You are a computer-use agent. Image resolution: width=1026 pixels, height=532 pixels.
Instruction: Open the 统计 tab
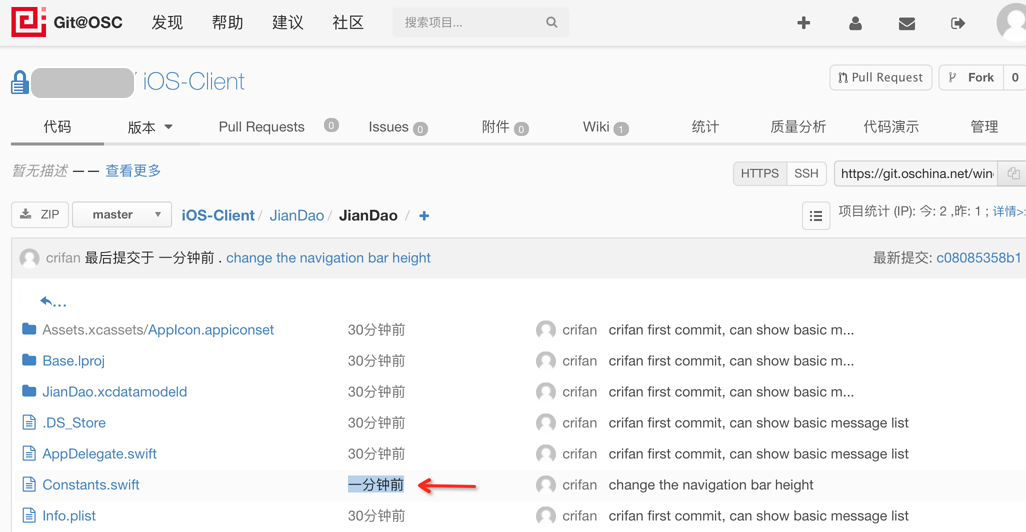[x=705, y=126]
